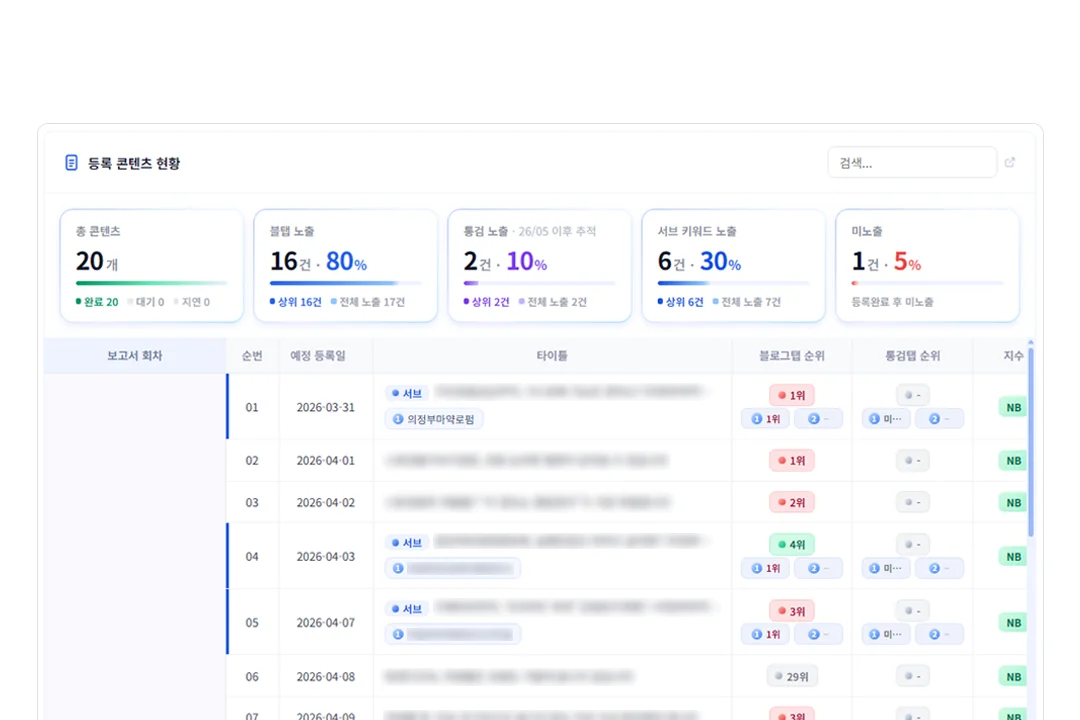This screenshot has height=720, width=1080.
Task: Click the NB badge in row 03
Action: click(x=1013, y=502)
